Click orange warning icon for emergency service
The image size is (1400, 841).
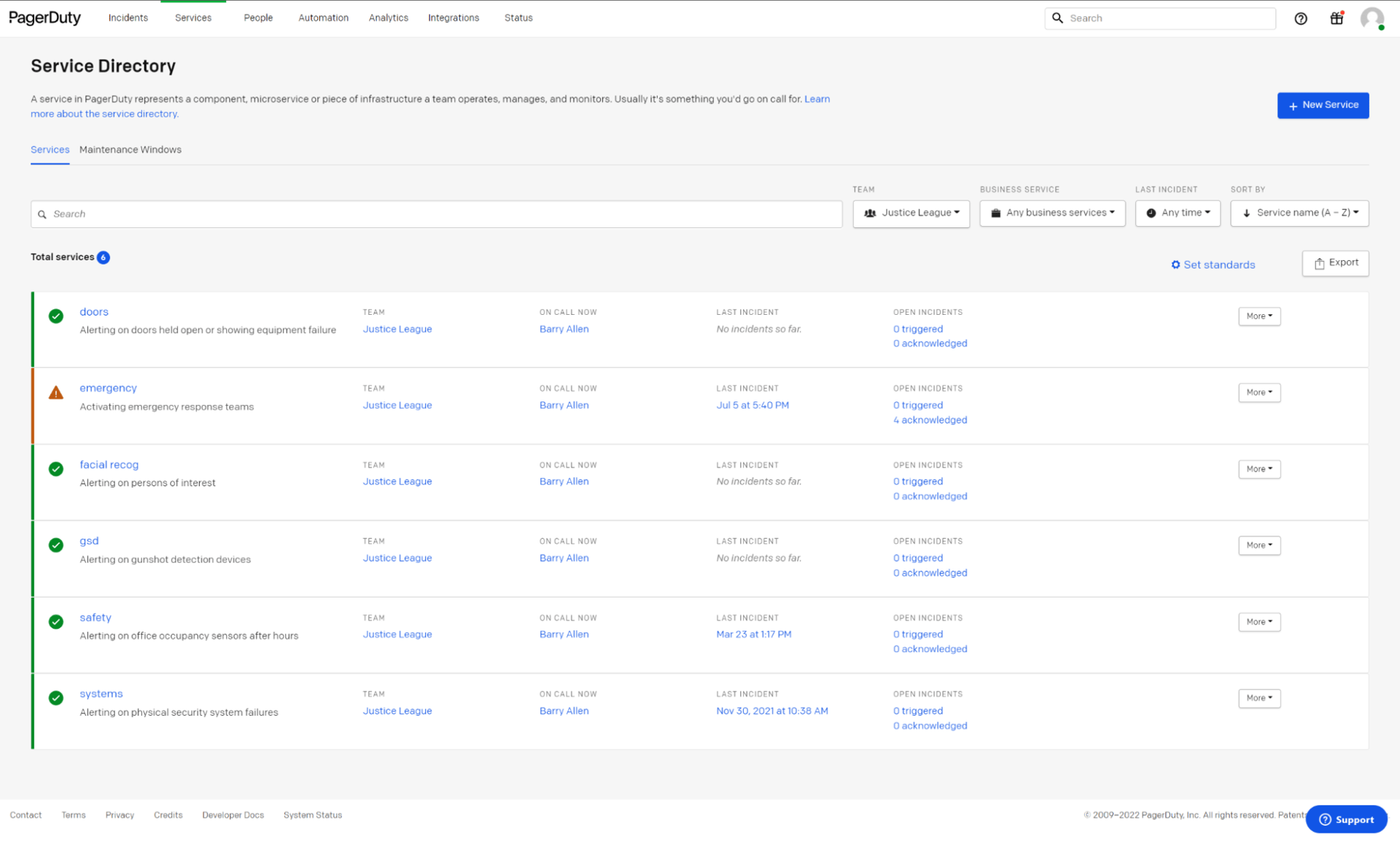click(x=56, y=393)
